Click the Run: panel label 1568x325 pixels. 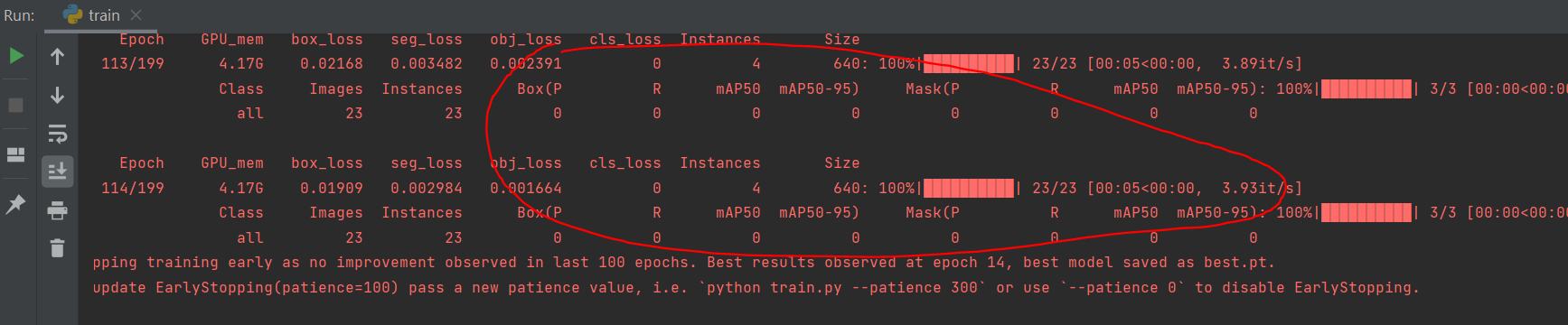(x=19, y=15)
